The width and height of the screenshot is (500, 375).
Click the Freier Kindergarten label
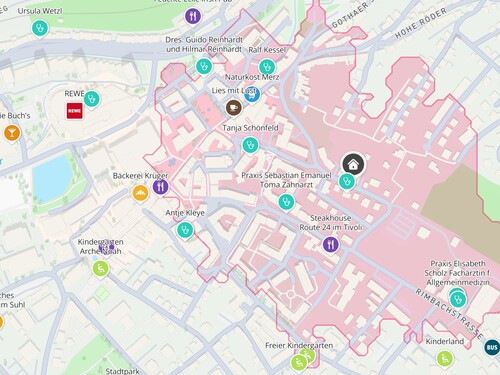[x=299, y=345]
